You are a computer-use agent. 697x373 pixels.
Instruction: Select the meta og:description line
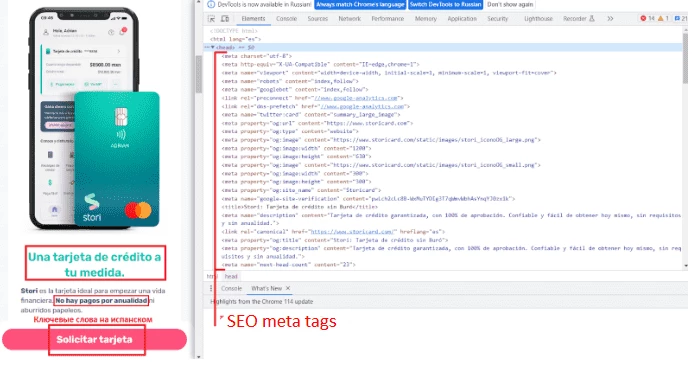pos(451,253)
